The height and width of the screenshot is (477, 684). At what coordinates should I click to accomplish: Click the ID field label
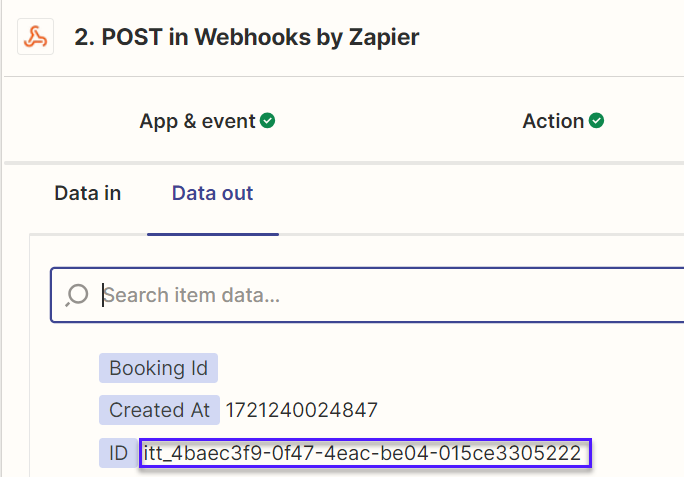tap(118, 453)
